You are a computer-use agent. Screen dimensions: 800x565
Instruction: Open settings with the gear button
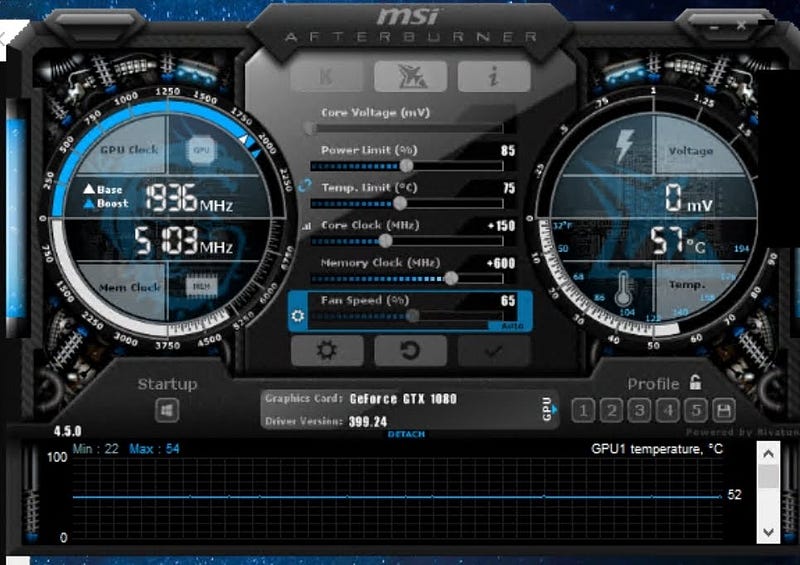tap(327, 351)
